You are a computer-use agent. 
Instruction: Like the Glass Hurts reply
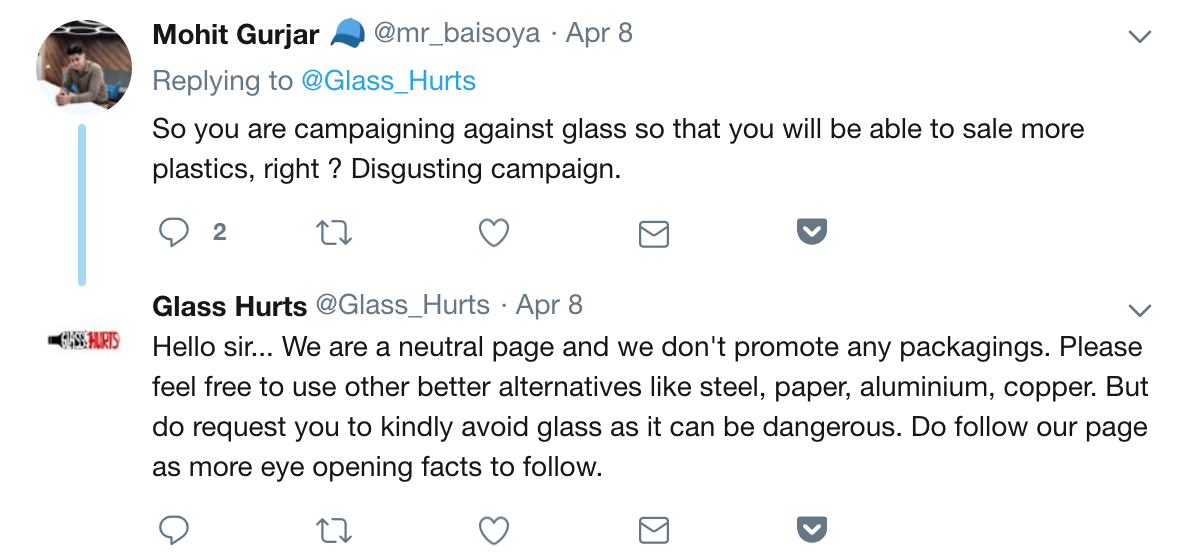point(493,529)
